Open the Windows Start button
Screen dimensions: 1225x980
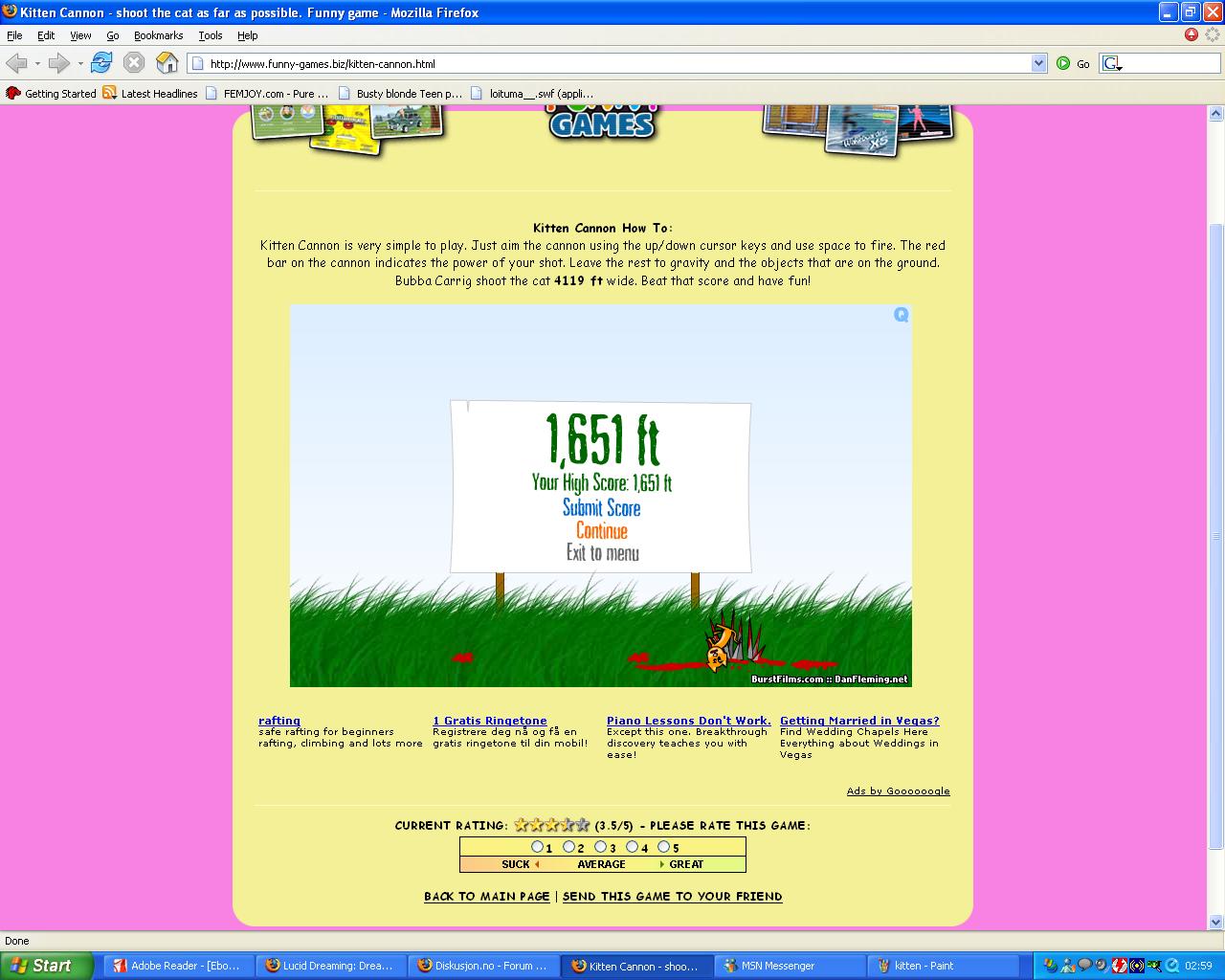click(46, 966)
